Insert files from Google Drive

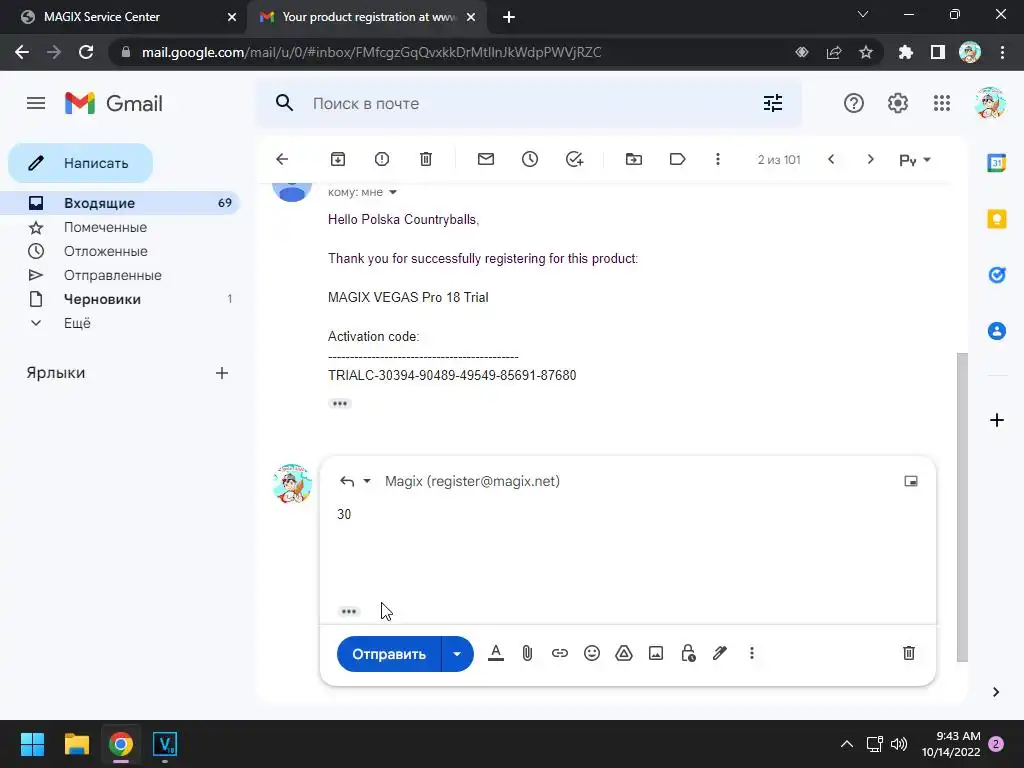pos(624,653)
